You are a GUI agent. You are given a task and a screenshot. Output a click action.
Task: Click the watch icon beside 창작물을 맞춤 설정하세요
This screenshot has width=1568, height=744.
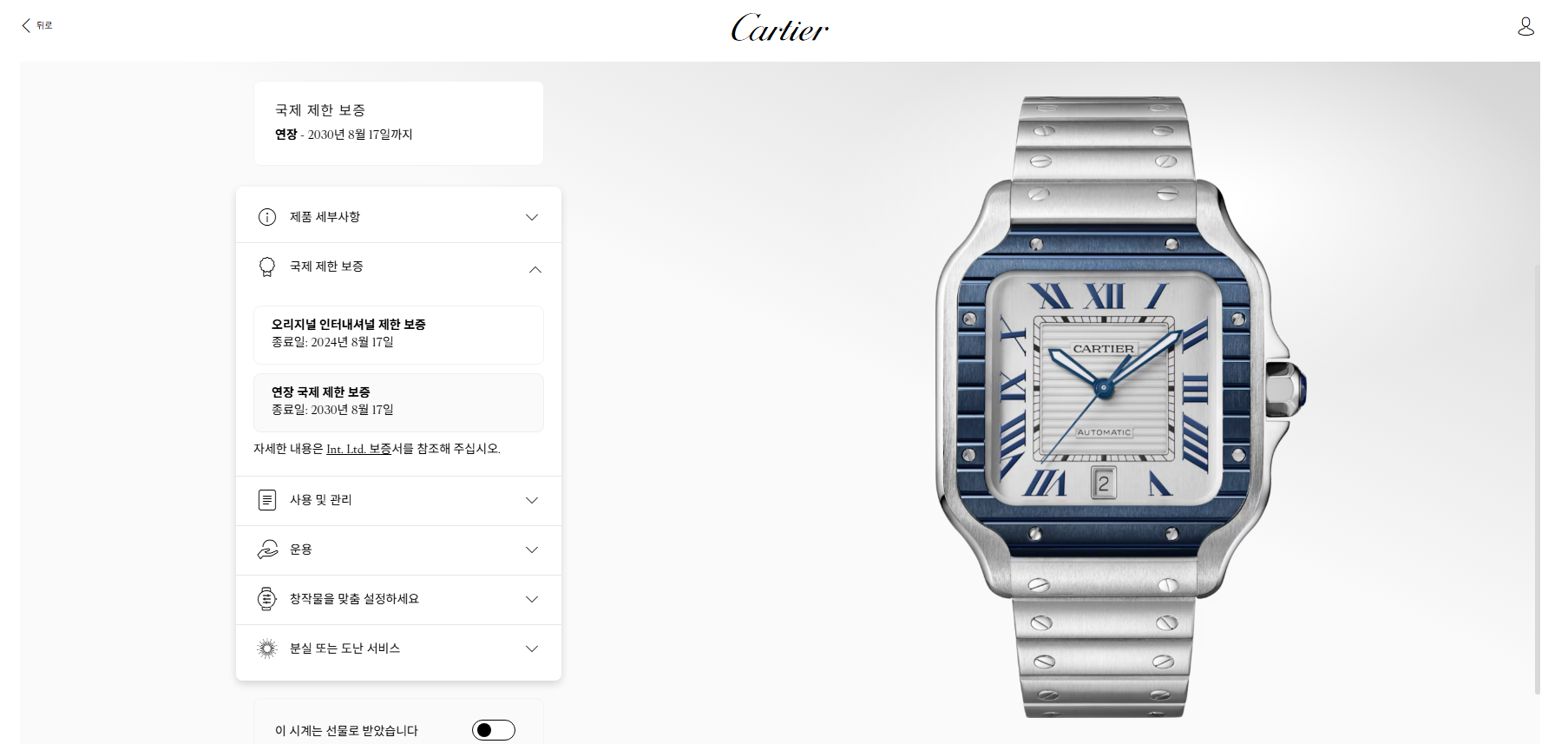267,599
